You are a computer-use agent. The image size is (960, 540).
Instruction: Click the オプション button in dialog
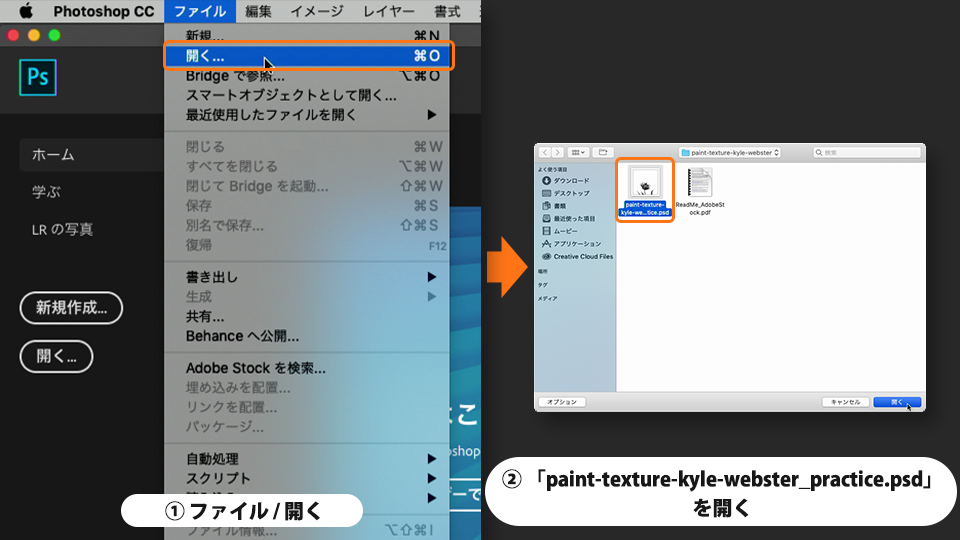[561, 402]
